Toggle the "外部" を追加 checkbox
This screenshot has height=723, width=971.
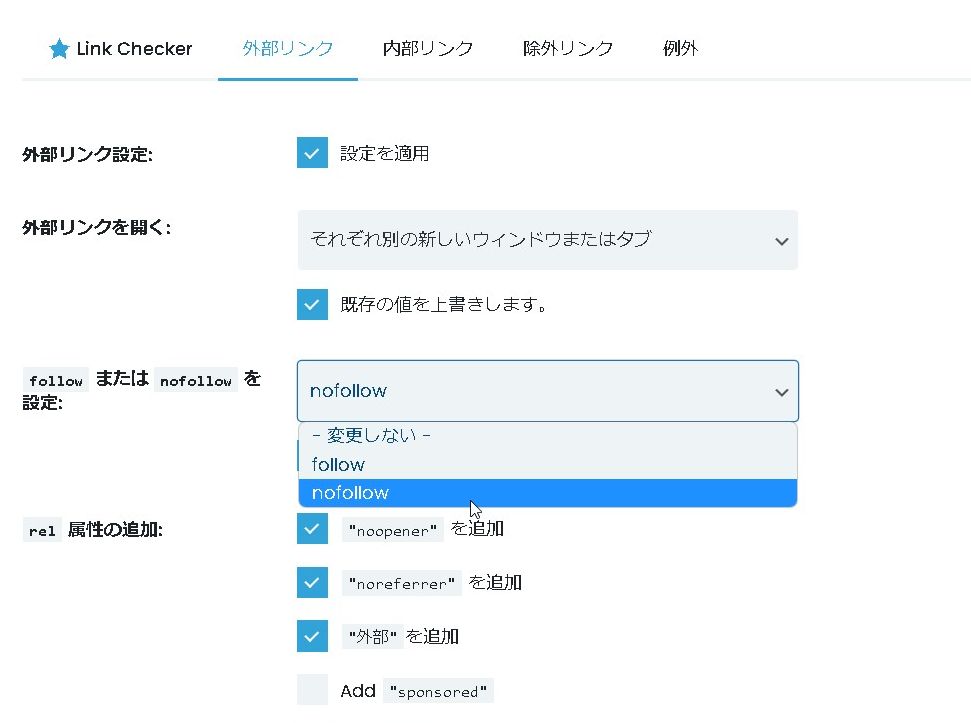tap(312, 636)
